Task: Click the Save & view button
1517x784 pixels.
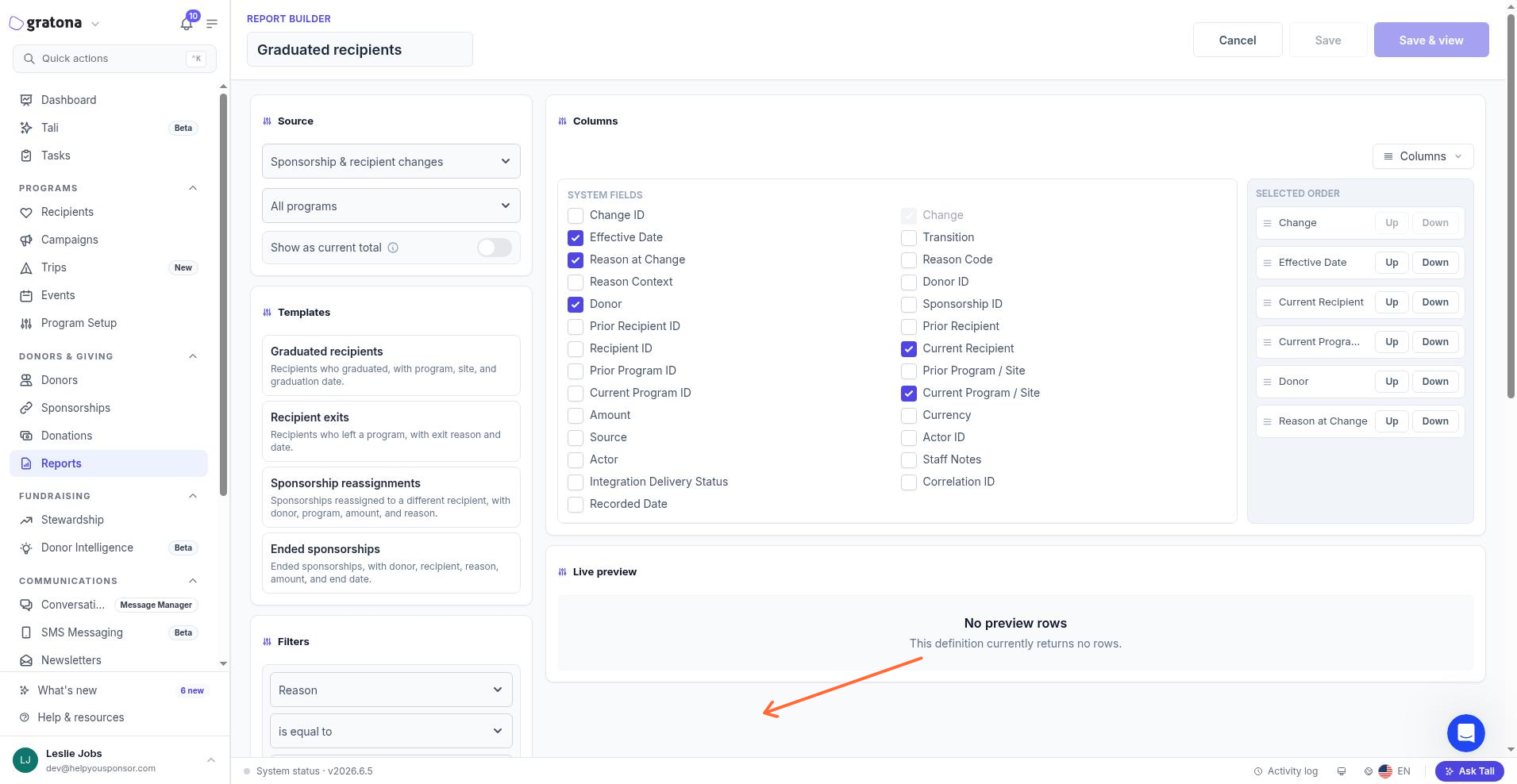Action: click(1430, 40)
